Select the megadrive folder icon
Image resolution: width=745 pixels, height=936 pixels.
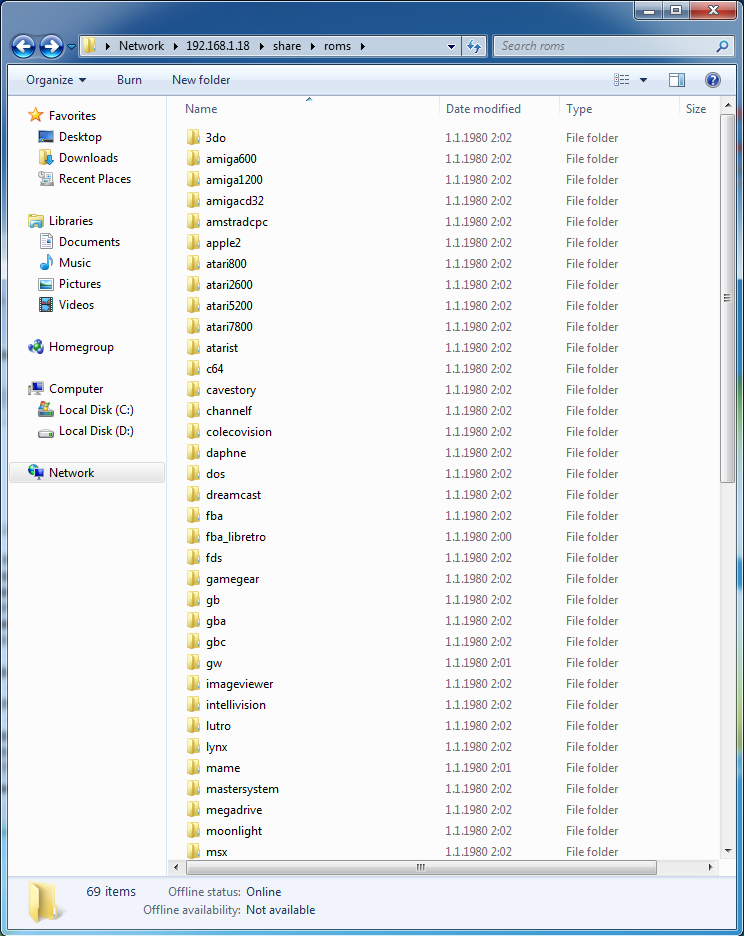193,809
